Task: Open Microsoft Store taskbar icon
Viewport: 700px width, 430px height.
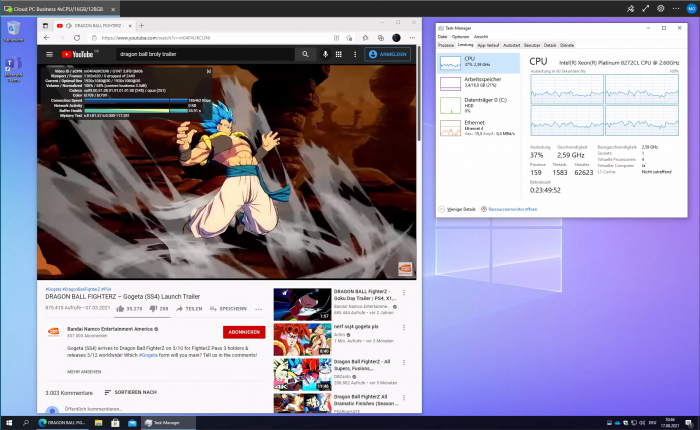Action: (115, 422)
